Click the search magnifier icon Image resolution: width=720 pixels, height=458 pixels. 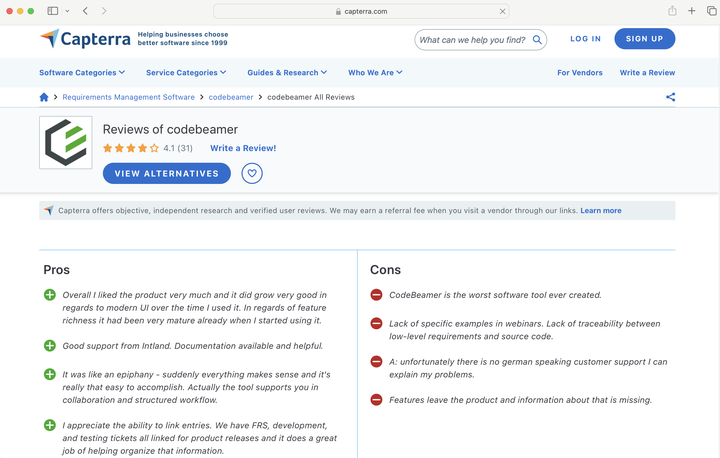point(537,40)
